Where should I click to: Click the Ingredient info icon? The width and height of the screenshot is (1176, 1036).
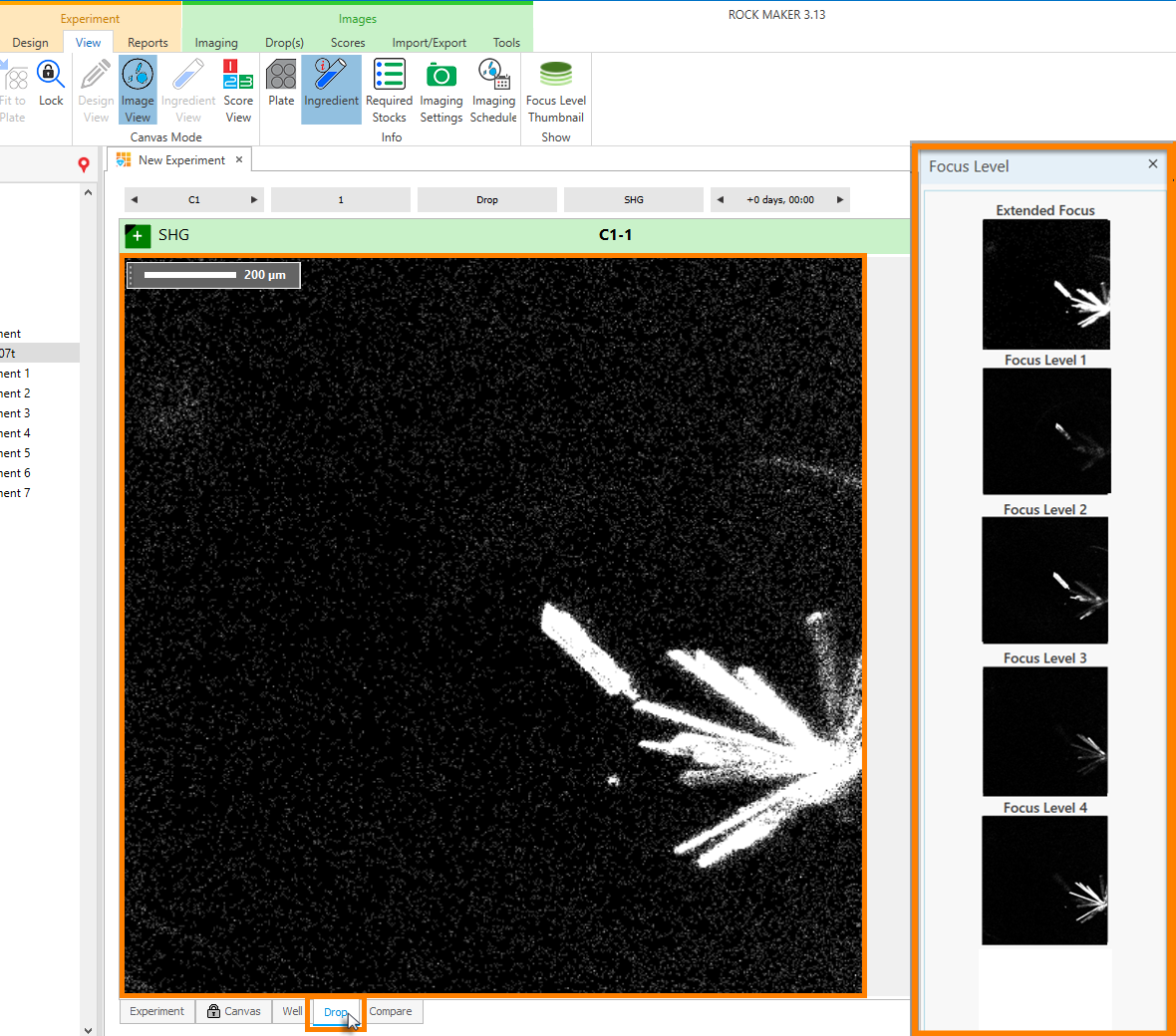331,90
